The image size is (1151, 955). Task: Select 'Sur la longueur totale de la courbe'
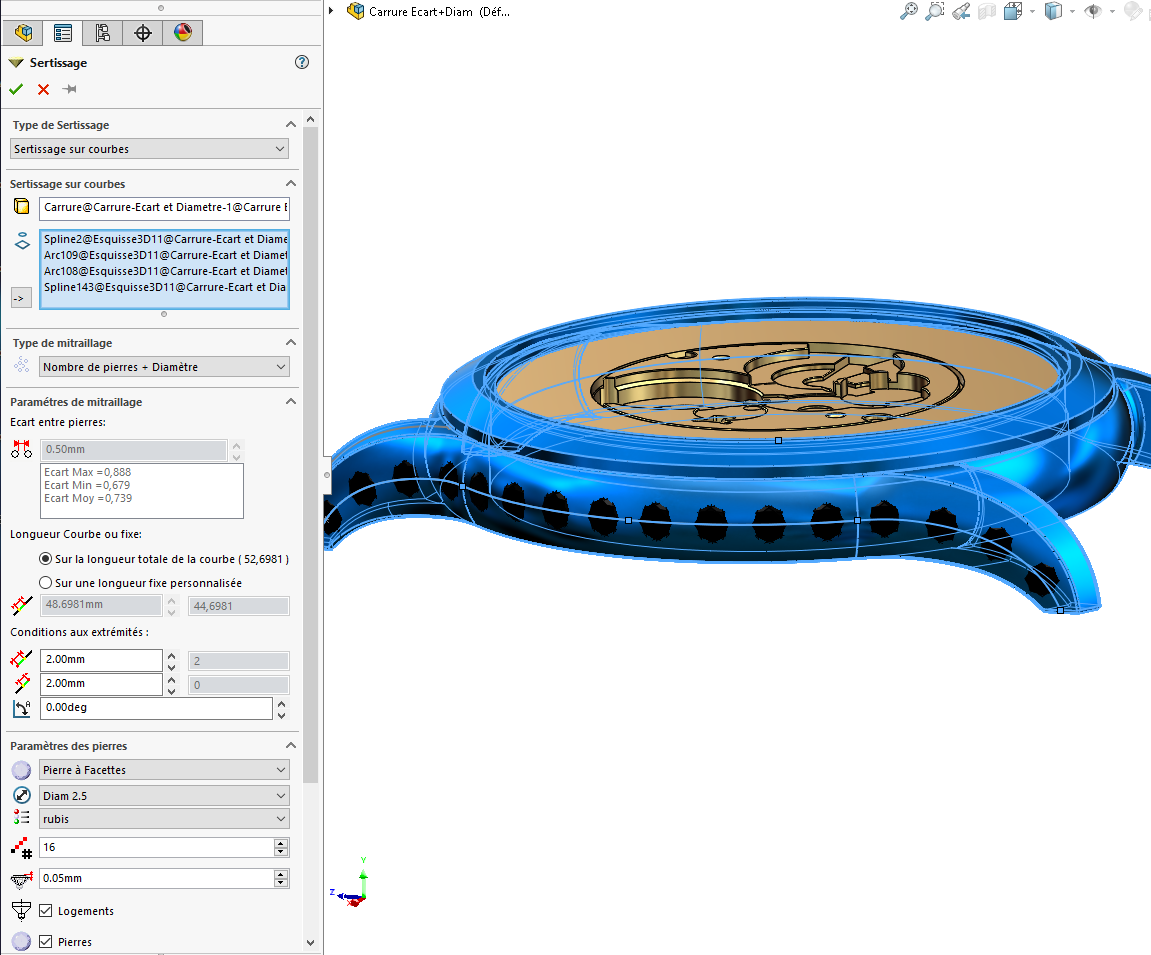click(x=45, y=559)
